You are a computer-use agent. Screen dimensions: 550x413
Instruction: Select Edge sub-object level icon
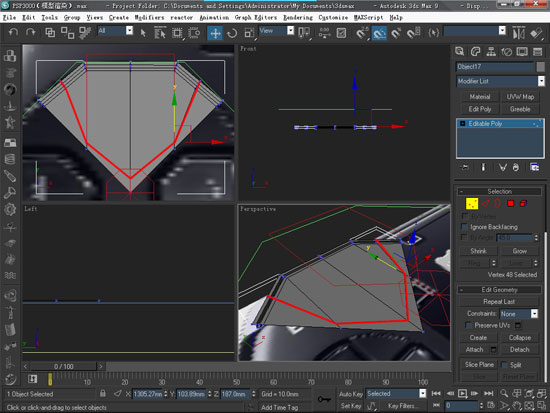[485, 204]
